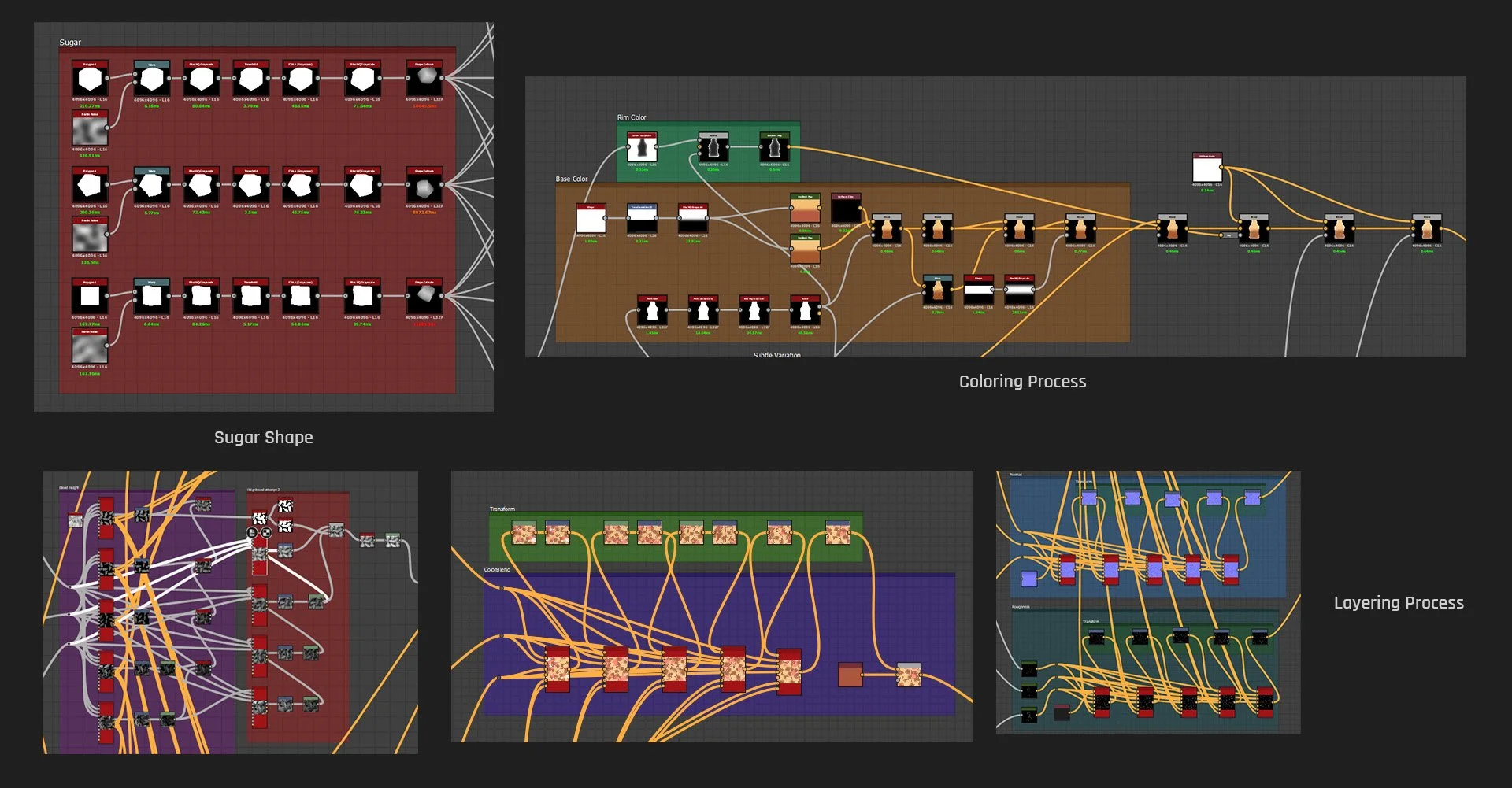This screenshot has width=1512, height=788.
Task: Click the Shape Extrude node timed 8872.67ms
Action: [x=424, y=186]
